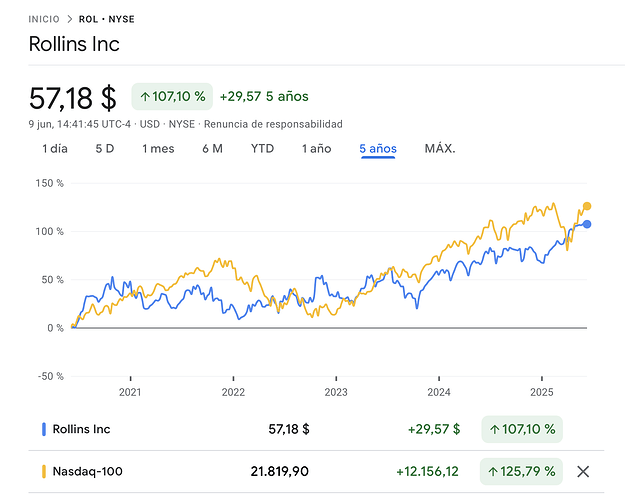
Task: Select the 5 años range tab
Action: click(x=378, y=149)
